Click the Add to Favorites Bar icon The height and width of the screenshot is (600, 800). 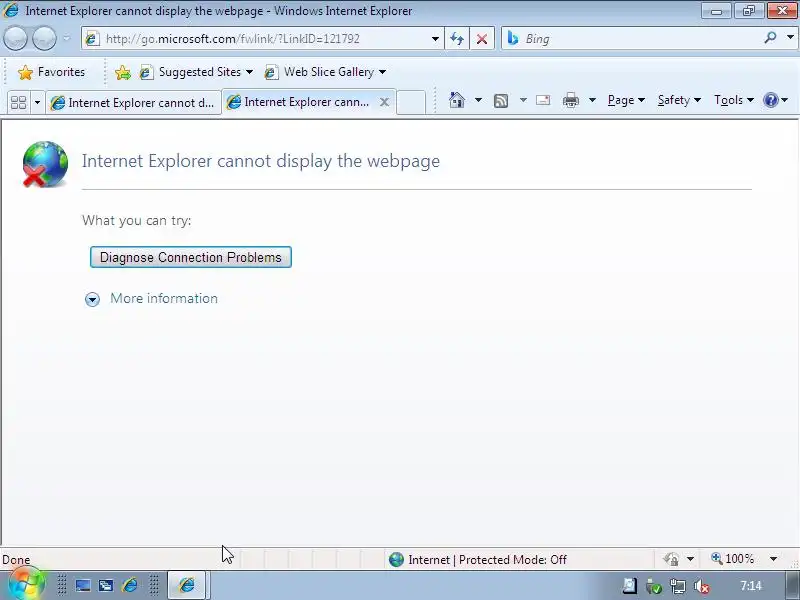point(122,72)
